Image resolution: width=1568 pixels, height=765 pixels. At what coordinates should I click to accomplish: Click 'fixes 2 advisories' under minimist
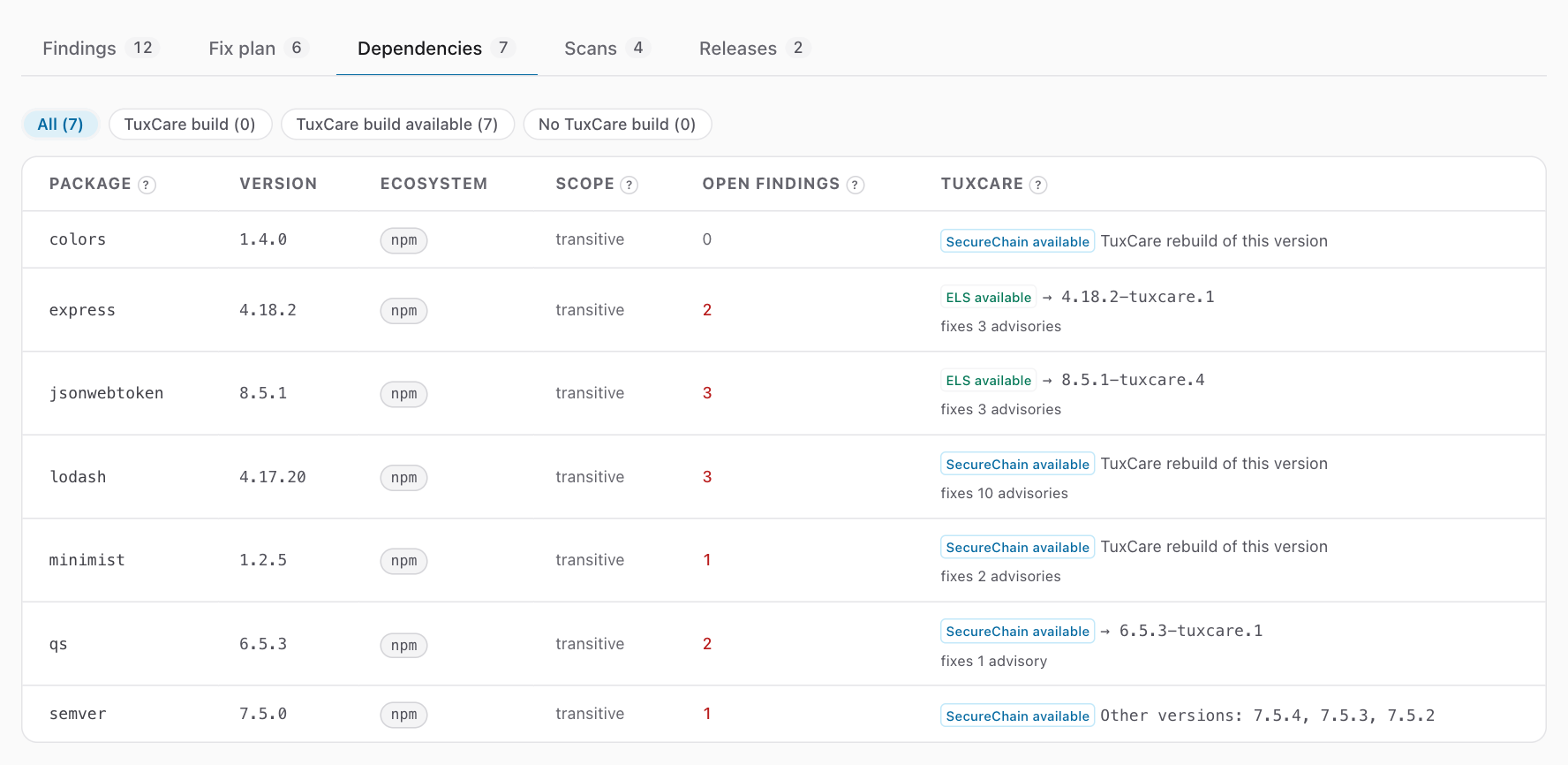coord(1000,576)
